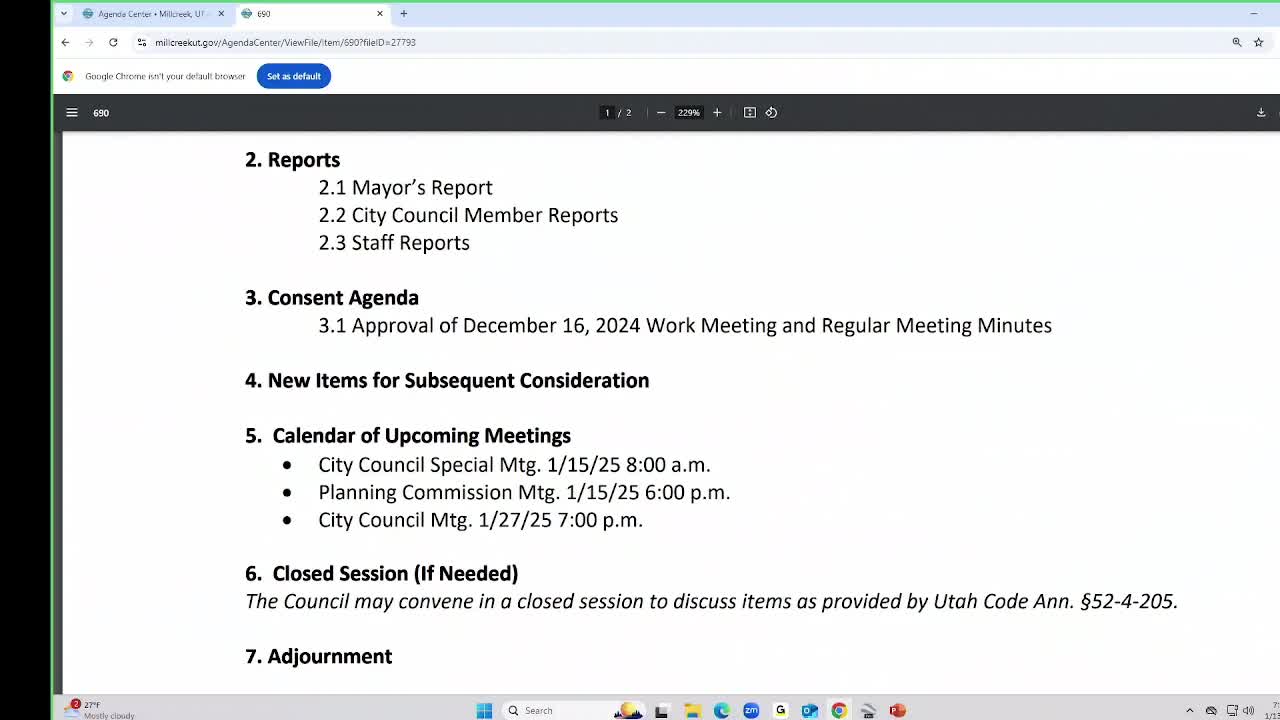Click City Council Special Mtg. 1/15/25 line
The height and width of the screenshot is (720, 1280).
click(514, 465)
